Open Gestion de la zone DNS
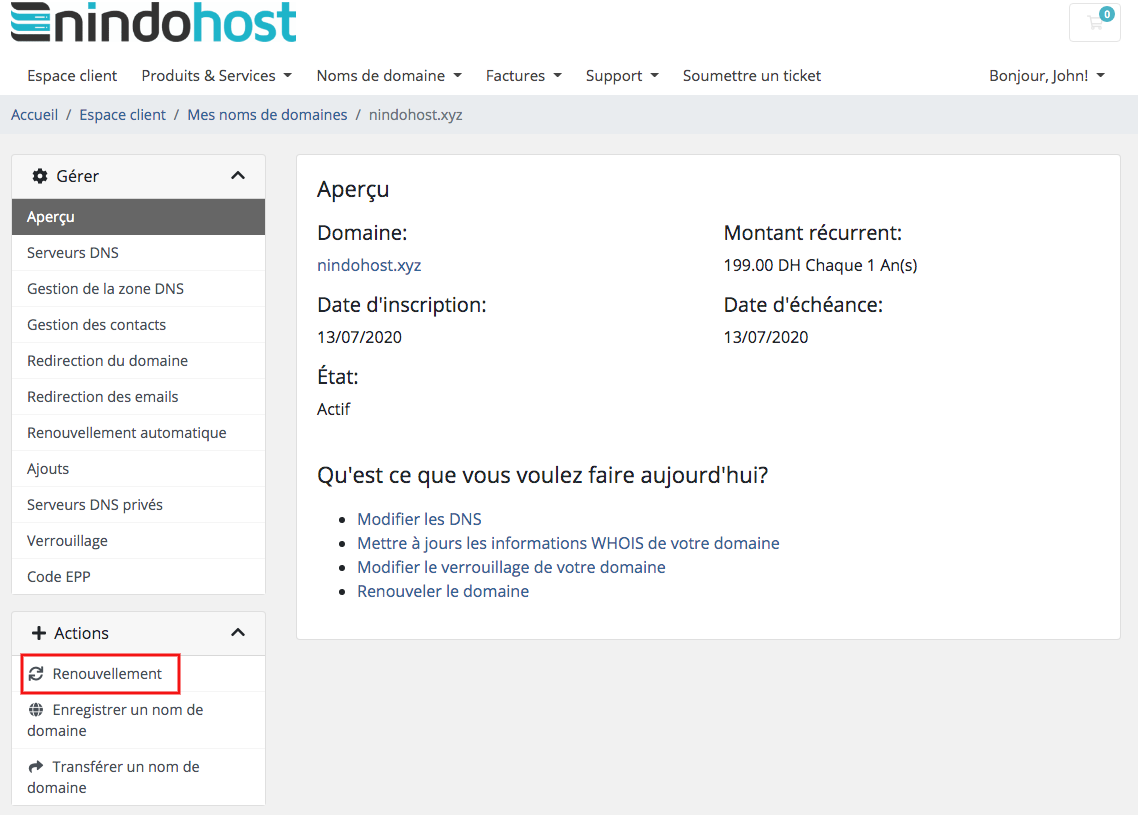This screenshot has height=815, width=1138. 139,289
